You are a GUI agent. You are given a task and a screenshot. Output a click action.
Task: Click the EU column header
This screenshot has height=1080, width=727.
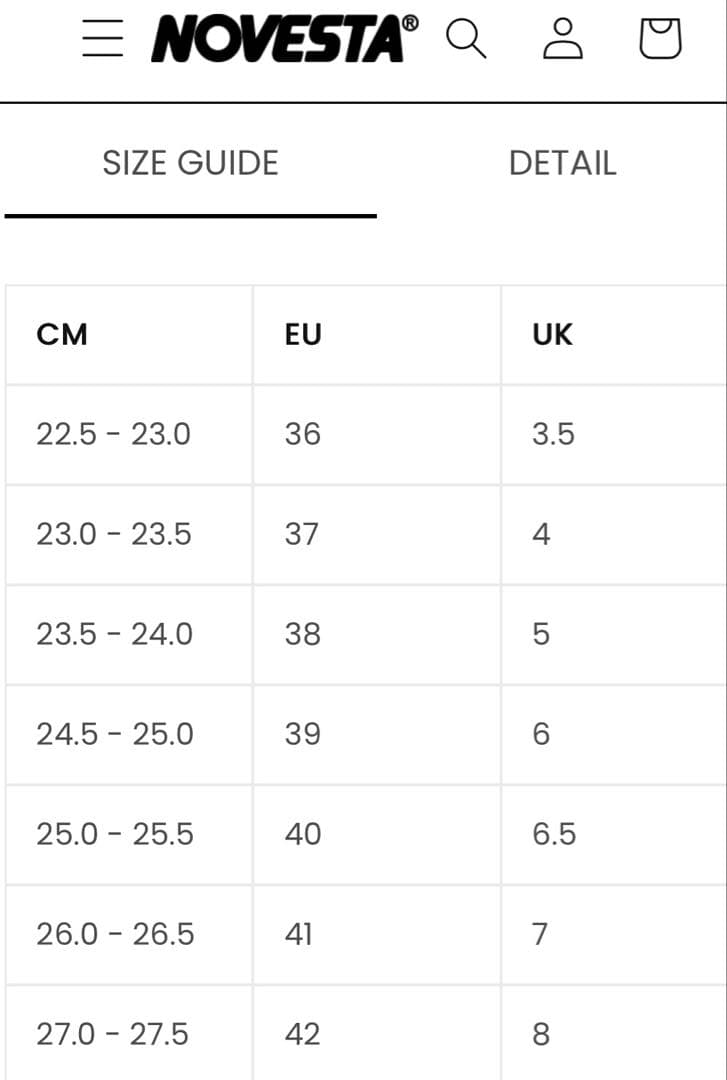[x=303, y=334]
